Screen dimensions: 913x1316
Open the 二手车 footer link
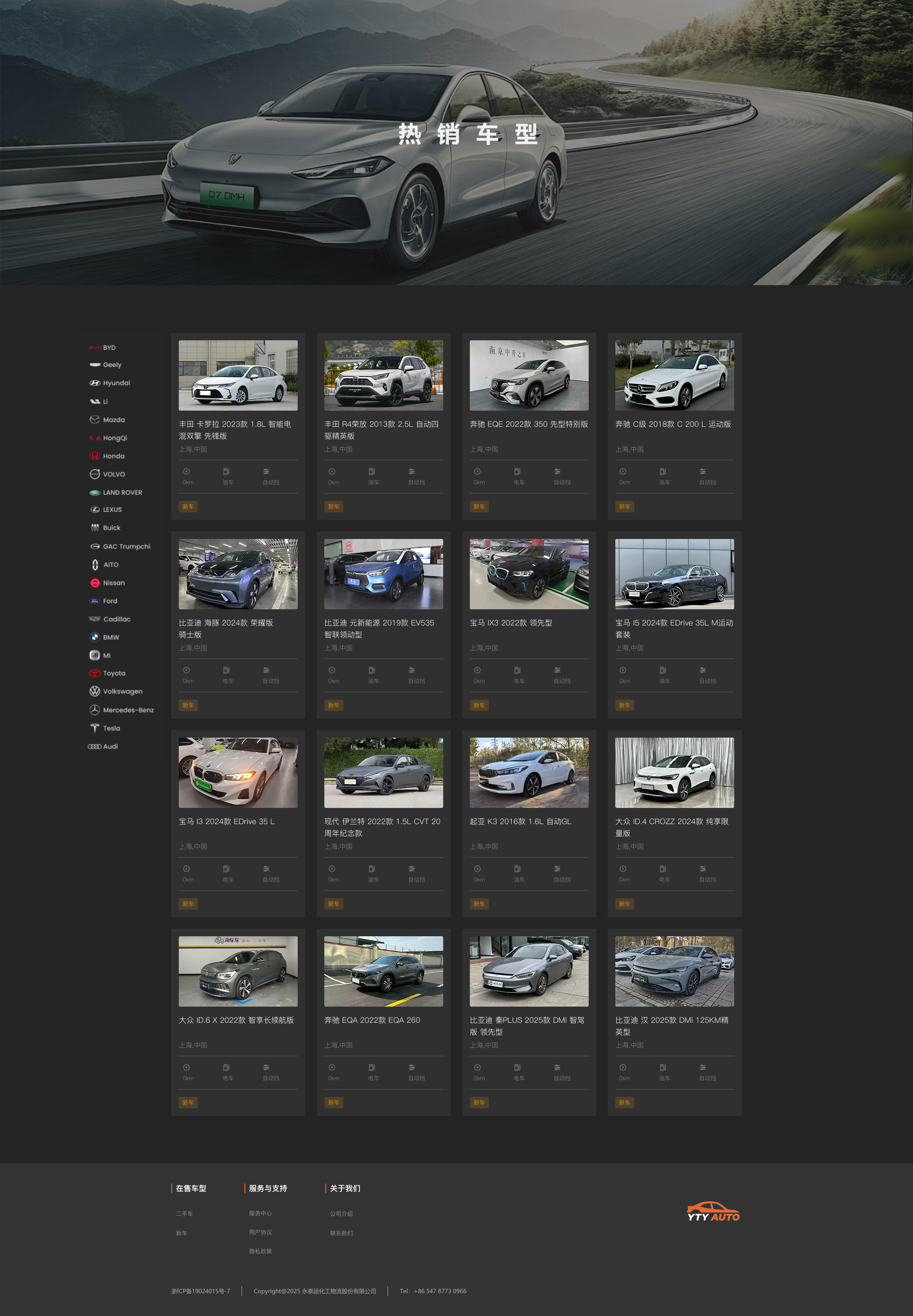(x=184, y=1213)
